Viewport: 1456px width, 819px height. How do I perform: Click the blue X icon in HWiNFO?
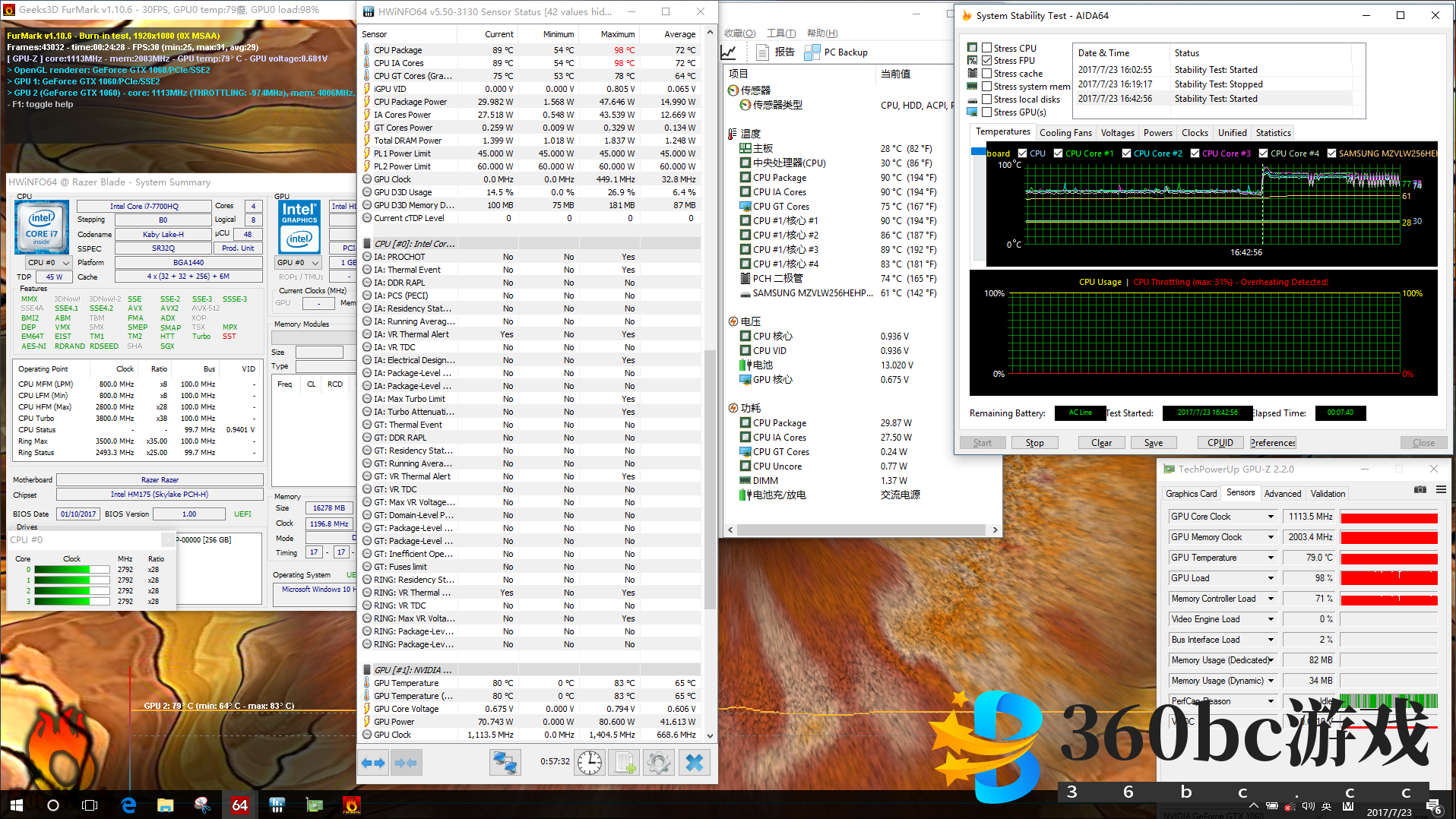coord(694,763)
